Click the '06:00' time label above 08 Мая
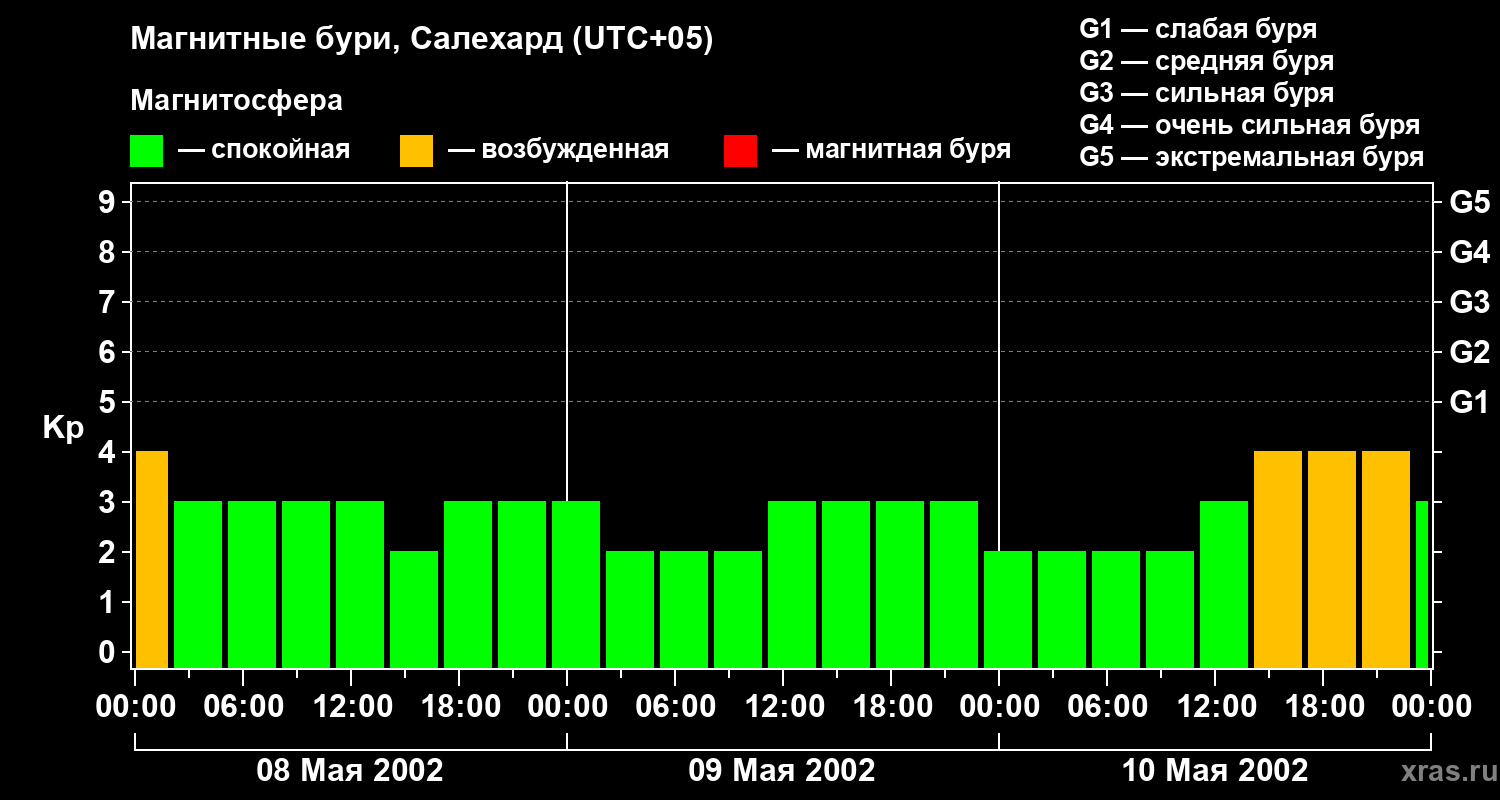Image resolution: width=1500 pixels, height=800 pixels. 243,707
